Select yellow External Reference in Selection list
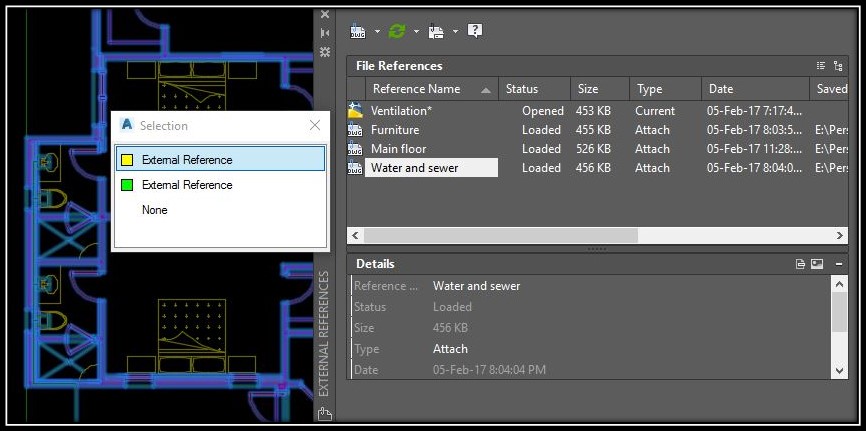866x431 pixels. [220, 159]
